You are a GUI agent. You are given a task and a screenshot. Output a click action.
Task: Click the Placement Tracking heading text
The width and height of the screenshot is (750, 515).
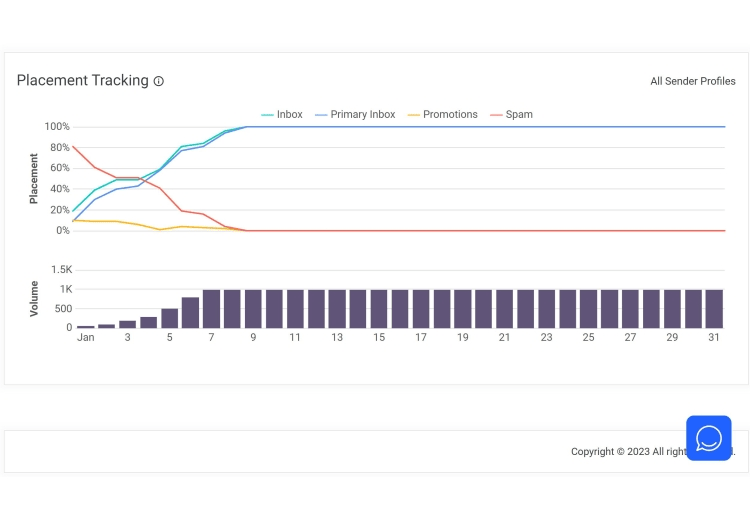click(x=82, y=81)
